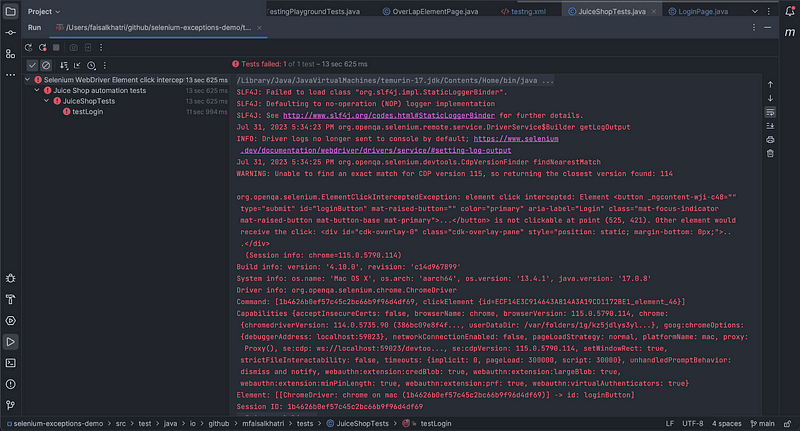Open the Build hammer tool window
The image size is (800, 431).
coord(10,299)
